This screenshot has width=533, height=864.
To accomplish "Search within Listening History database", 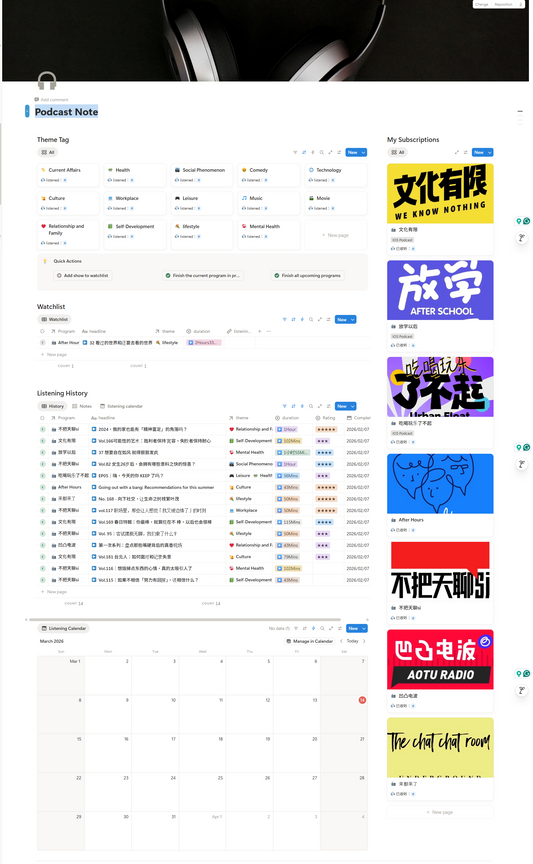I will coord(311,406).
